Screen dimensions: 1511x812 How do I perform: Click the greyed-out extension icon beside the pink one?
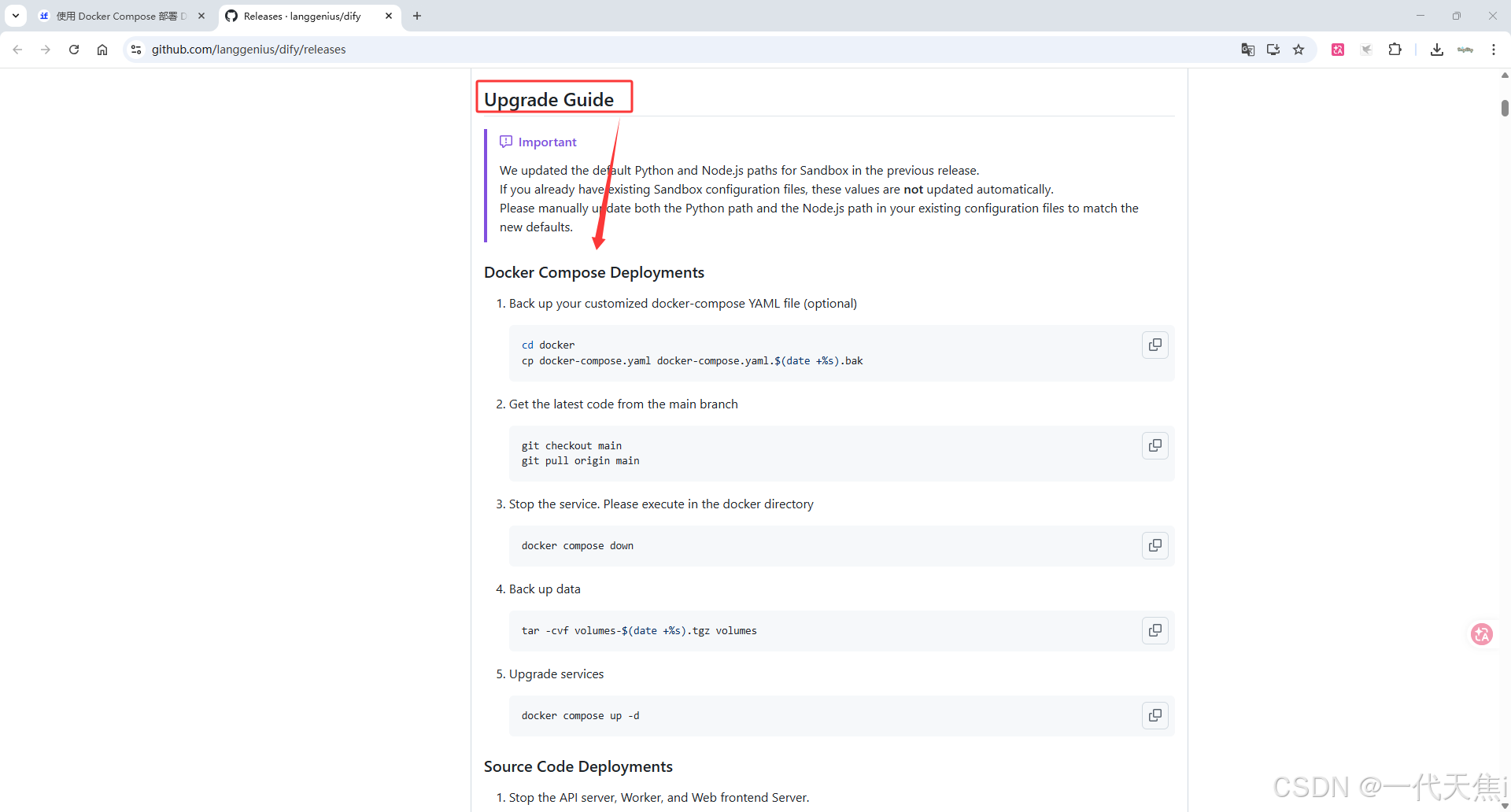(1366, 50)
